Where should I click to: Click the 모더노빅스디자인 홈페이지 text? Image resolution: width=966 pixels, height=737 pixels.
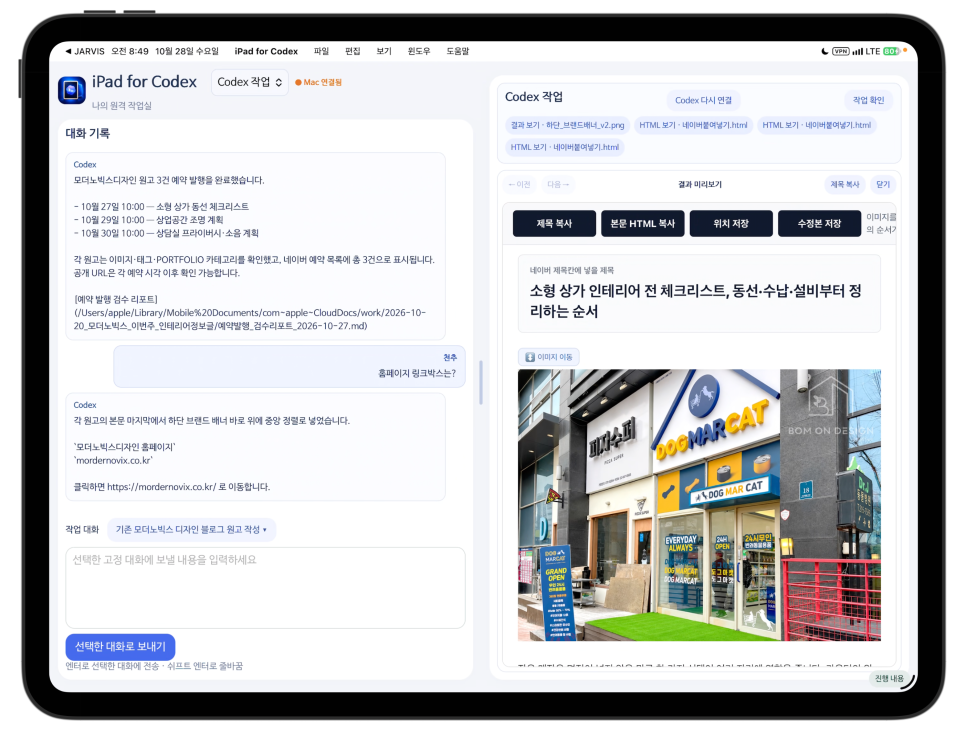tap(124, 447)
